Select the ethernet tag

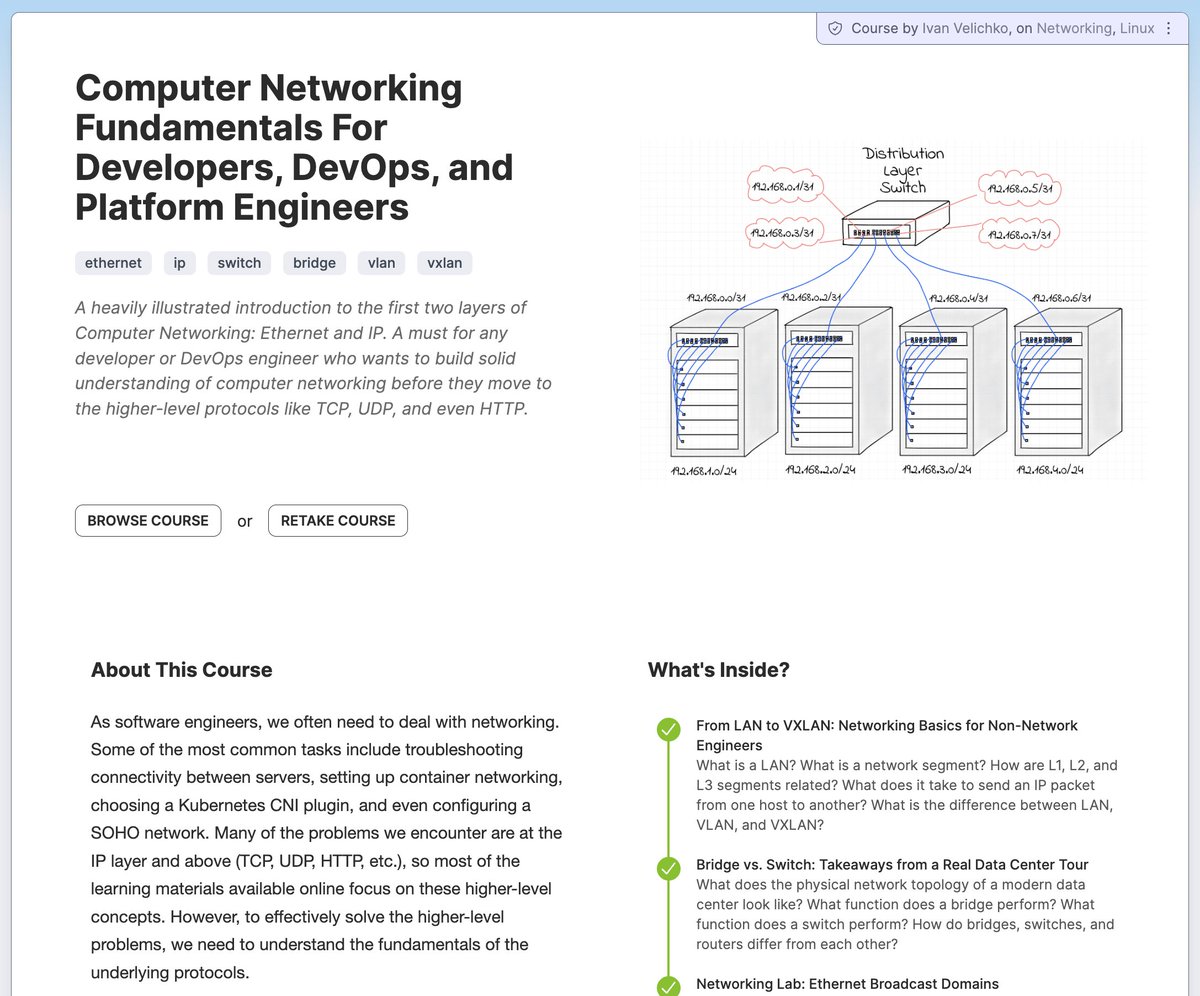pos(113,263)
